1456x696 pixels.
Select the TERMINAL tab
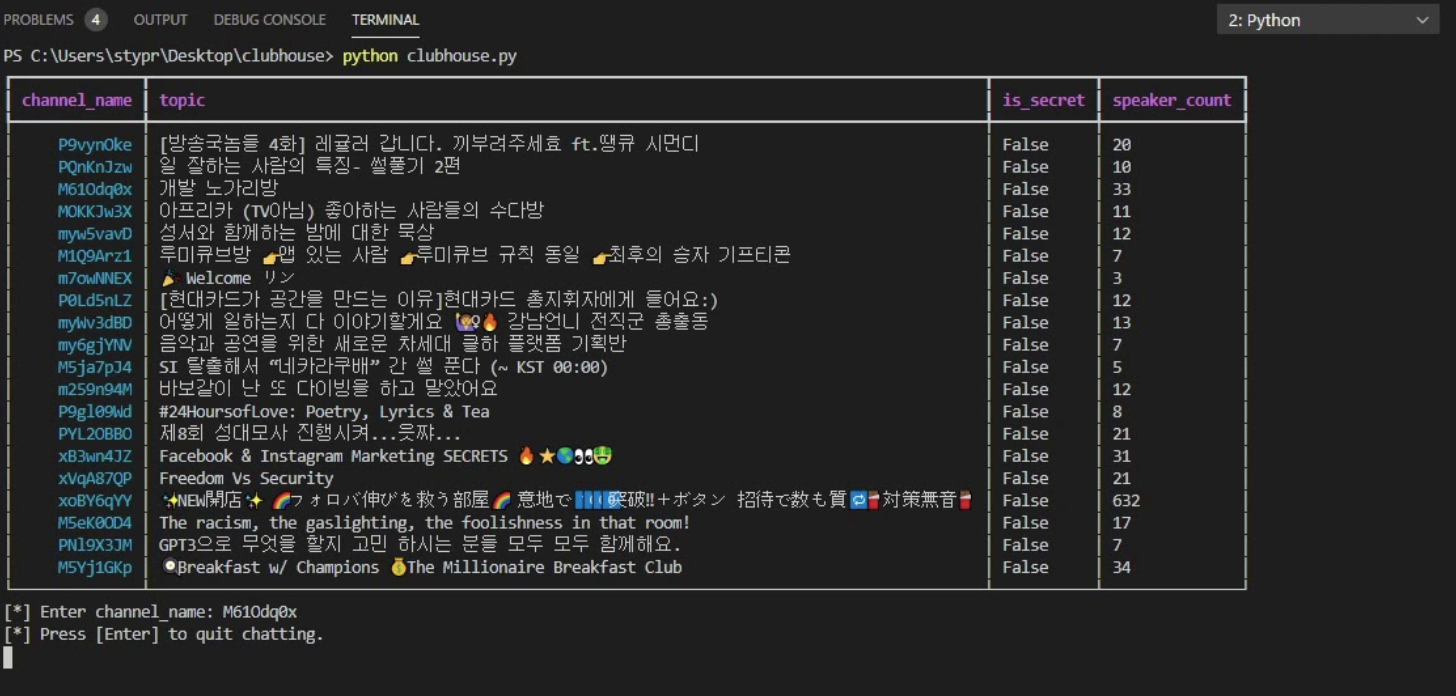point(384,19)
